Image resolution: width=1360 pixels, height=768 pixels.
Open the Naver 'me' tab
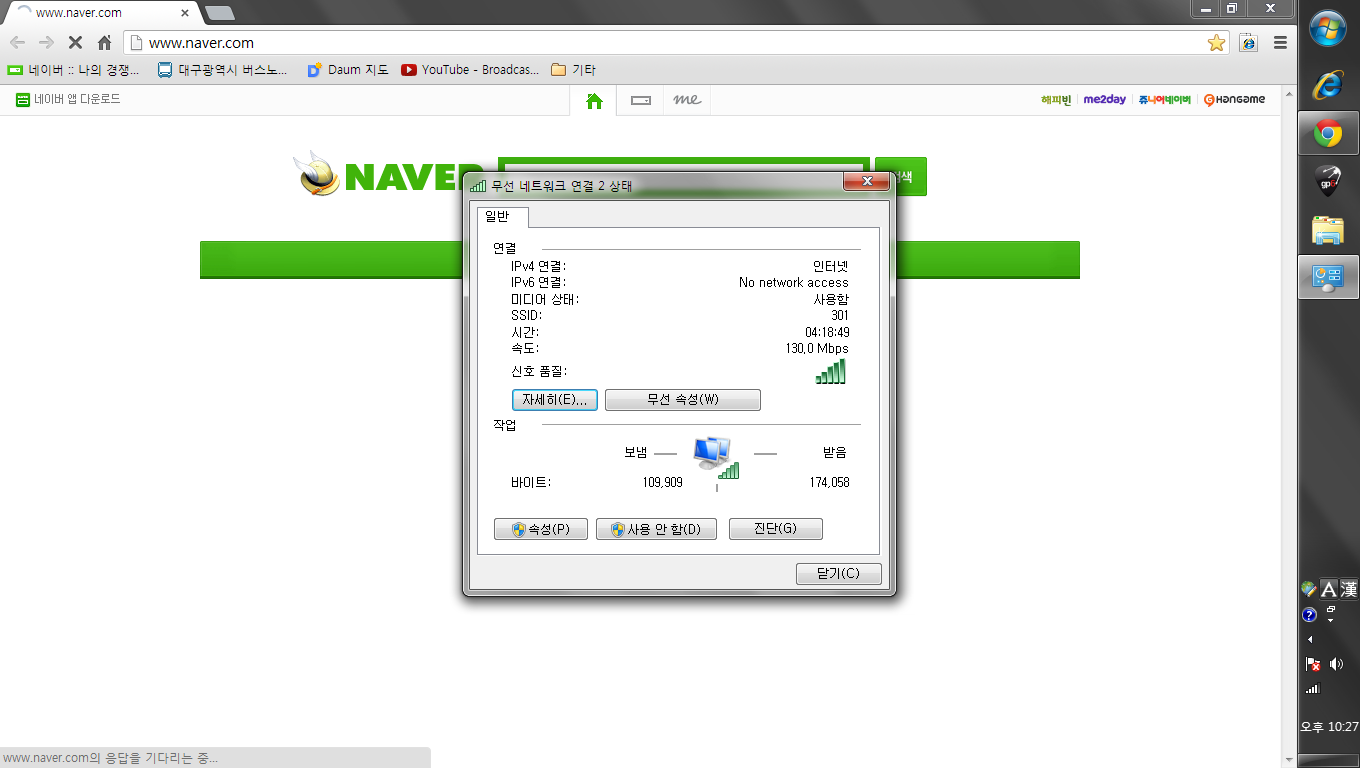pos(687,100)
